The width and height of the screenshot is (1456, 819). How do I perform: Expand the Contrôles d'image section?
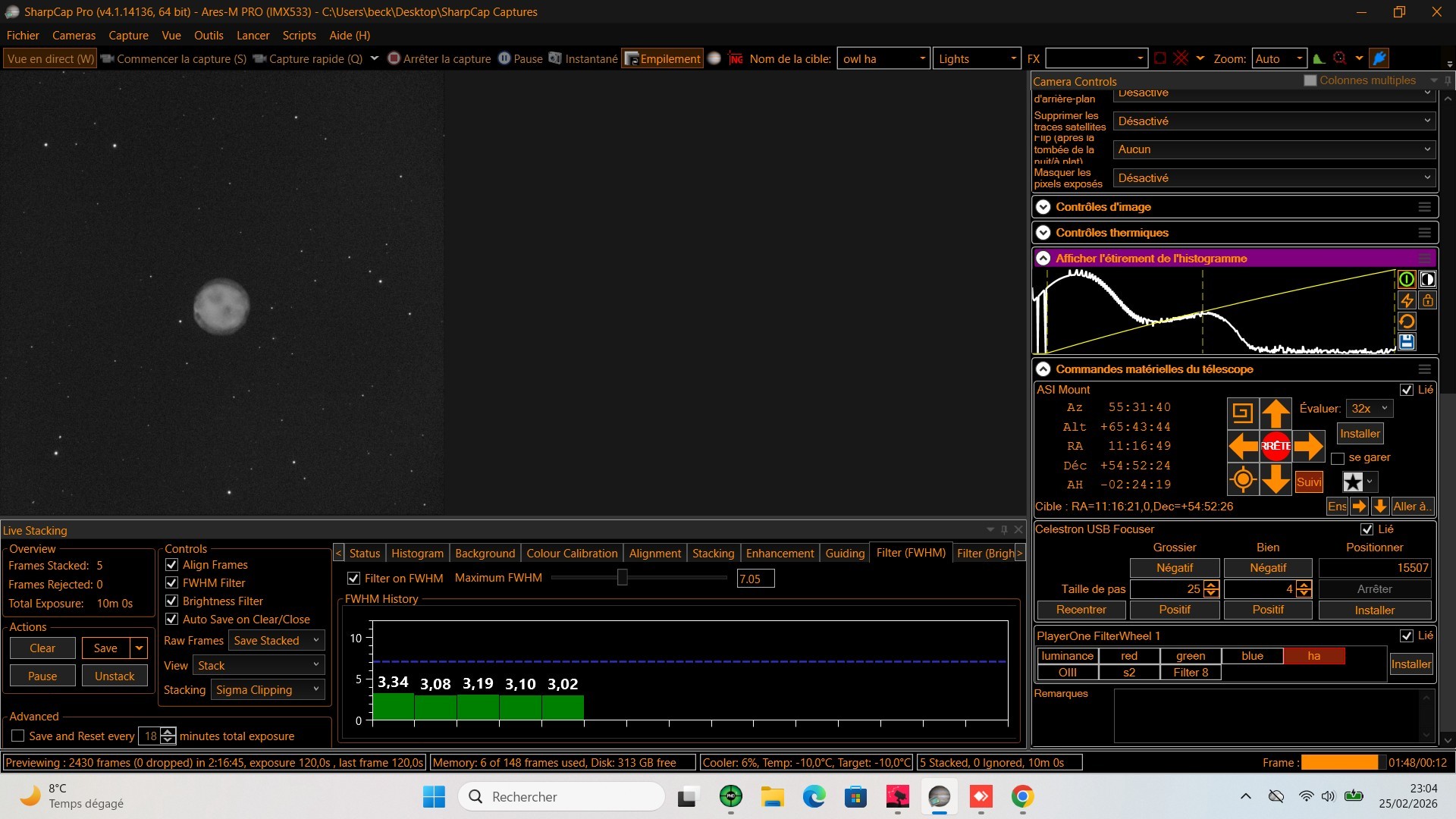[1043, 207]
